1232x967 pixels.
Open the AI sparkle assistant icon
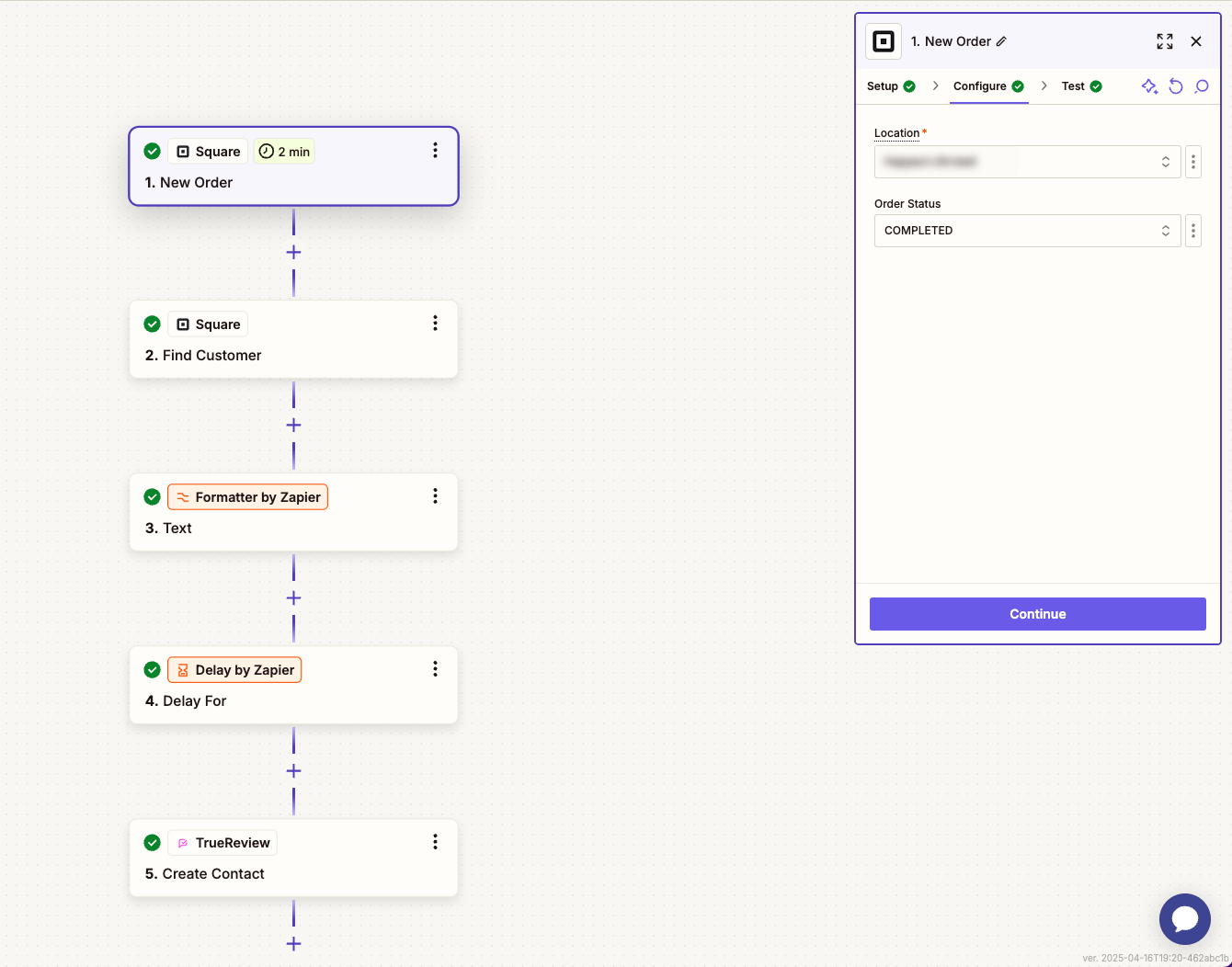click(1149, 86)
